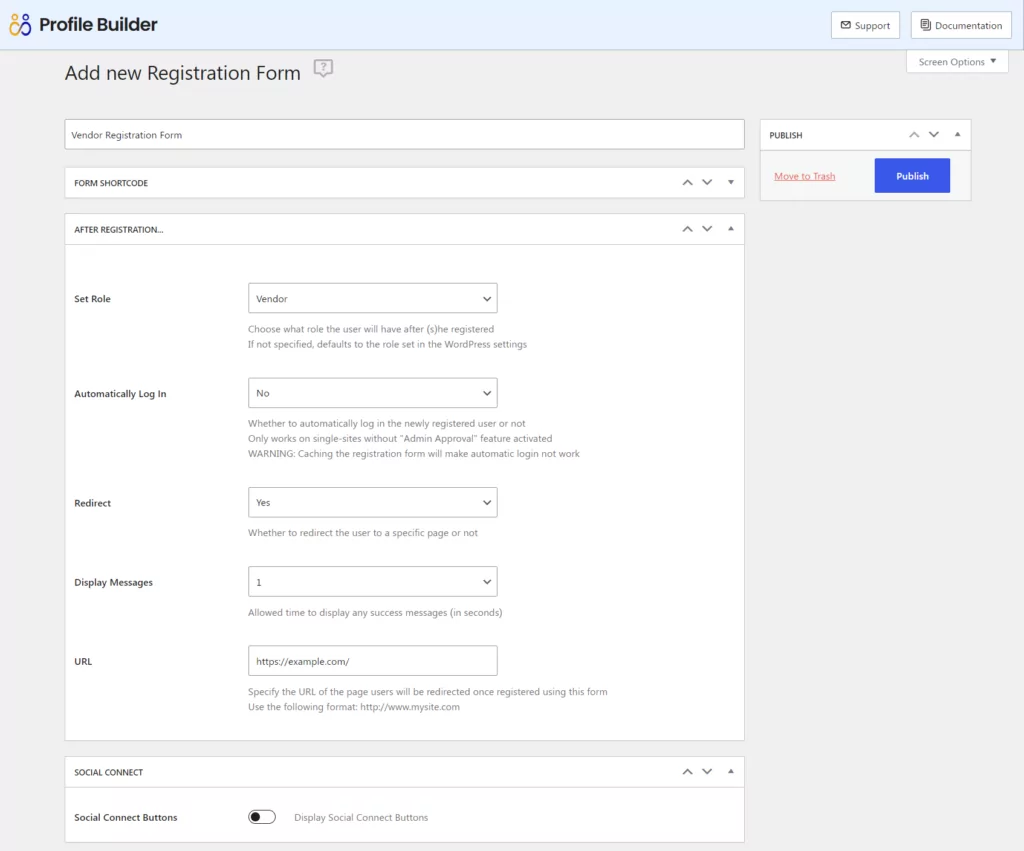Screen dimensions: 1024x851
Task: Move Publish box down
Action: (934, 135)
